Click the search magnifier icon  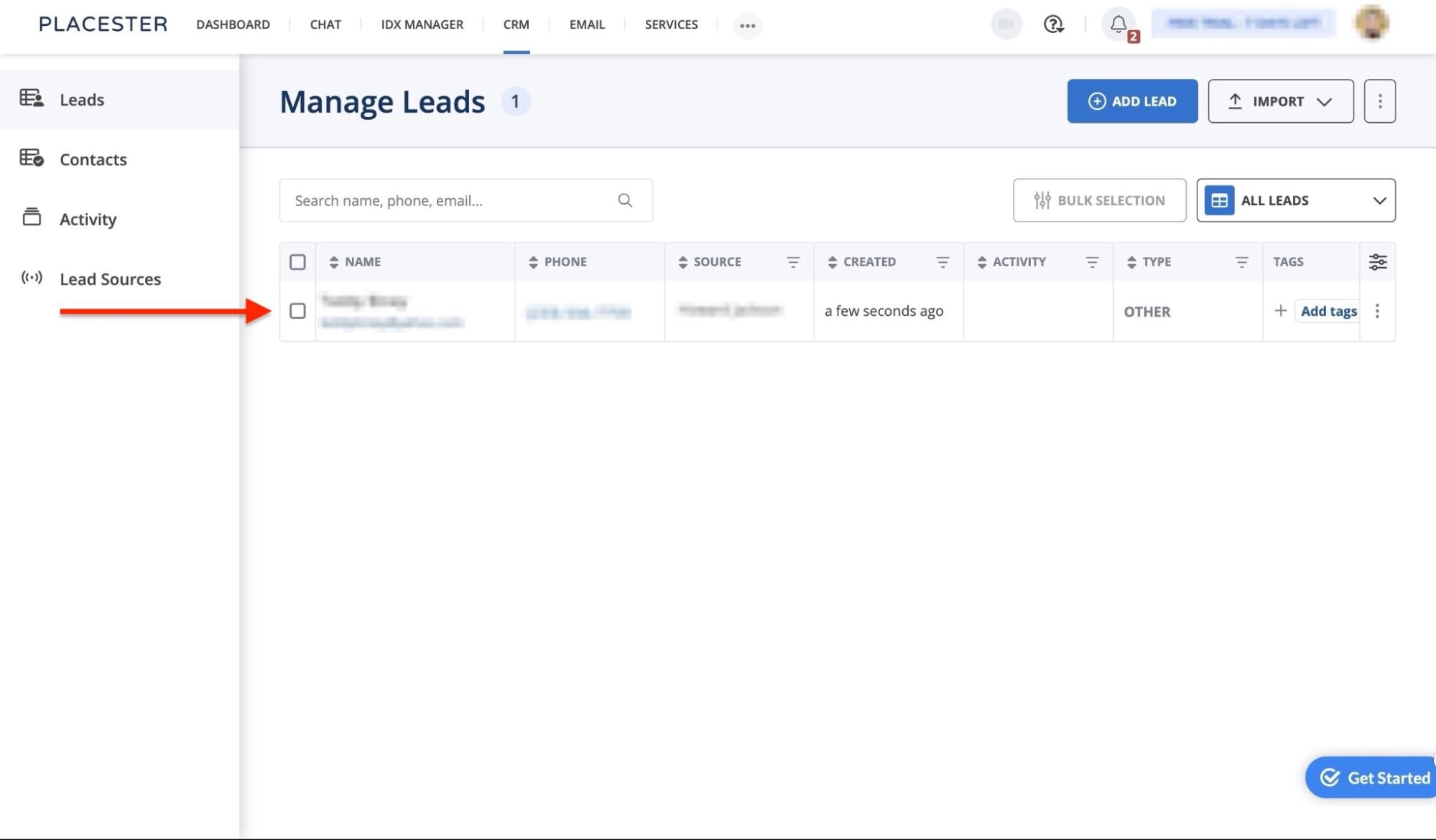tap(625, 200)
